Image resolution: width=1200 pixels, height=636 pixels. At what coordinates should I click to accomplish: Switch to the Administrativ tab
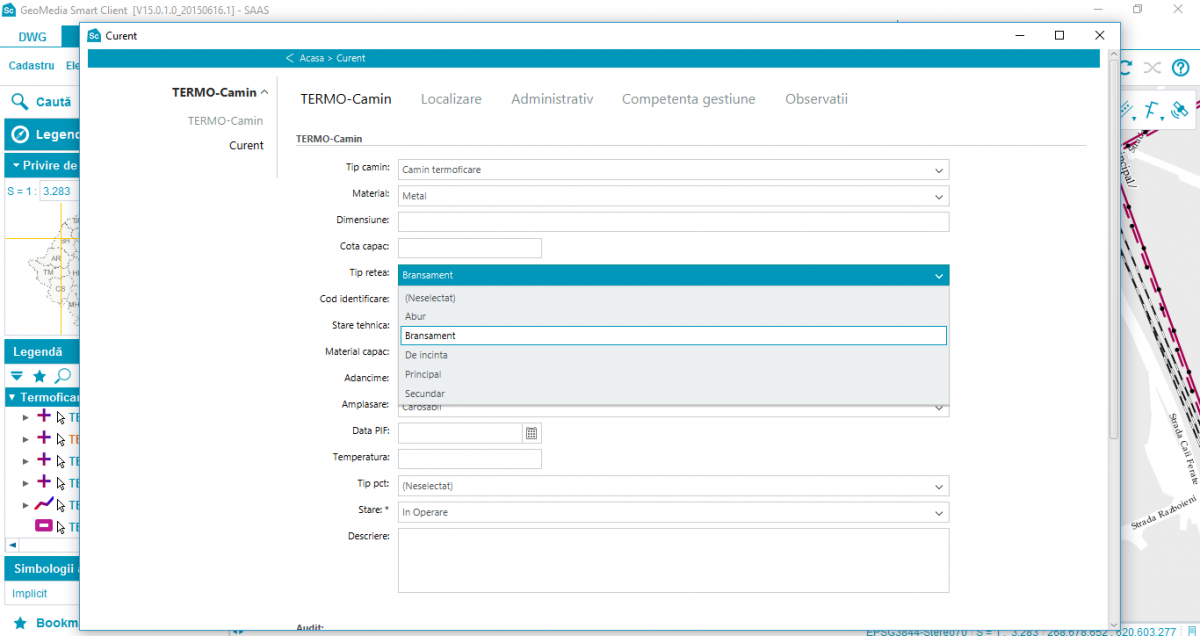point(552,99)
